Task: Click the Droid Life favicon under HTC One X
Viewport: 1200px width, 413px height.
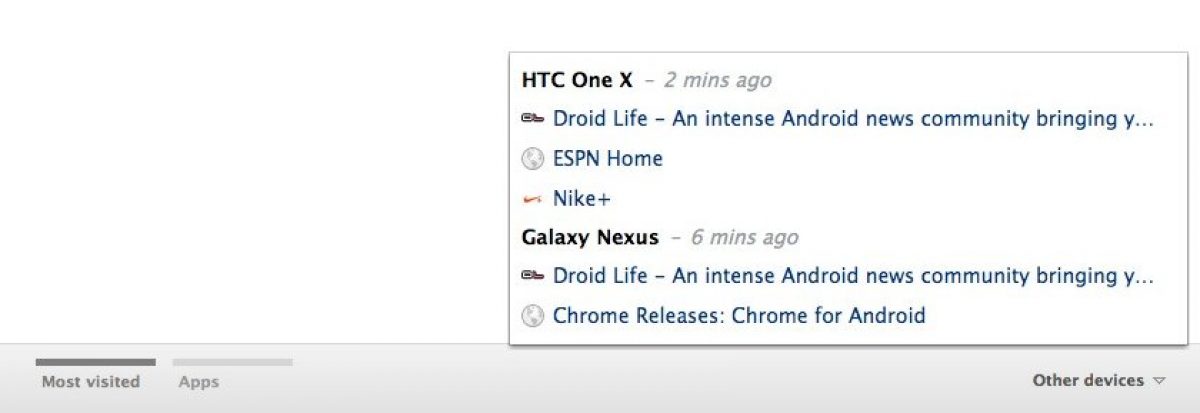Action: tap(532, 119)
